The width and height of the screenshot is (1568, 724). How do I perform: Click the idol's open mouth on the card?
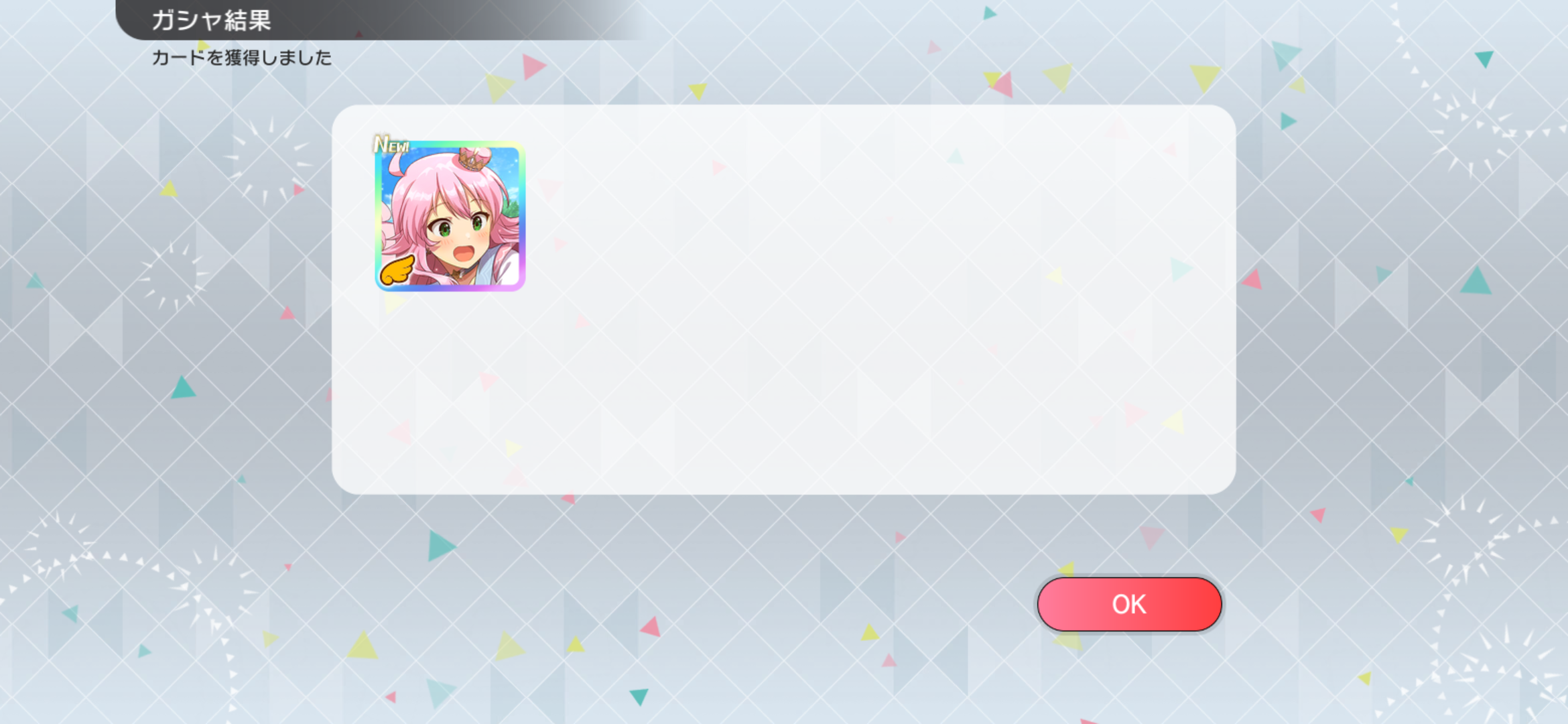pyautogui.click(x=464, y=253)
